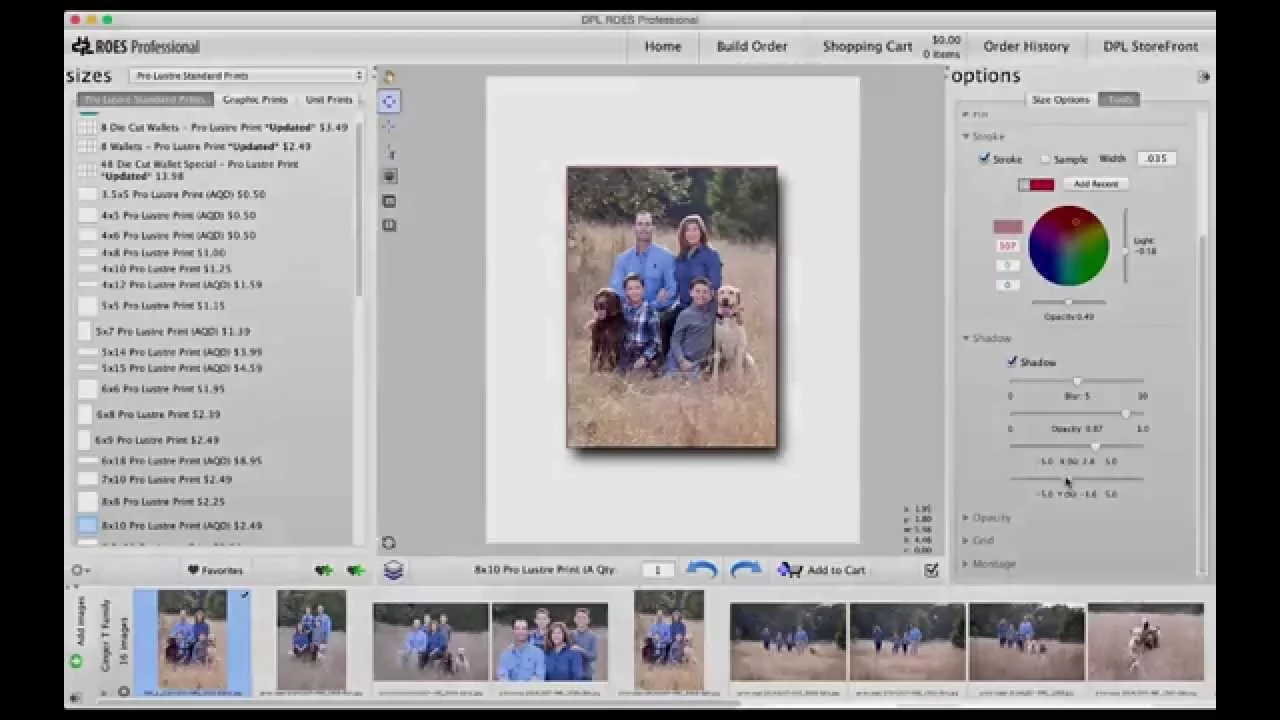Screen dimensions: 1280x720
Task: Click the shadow Blur slider handle
Action: pos(1077,381)
